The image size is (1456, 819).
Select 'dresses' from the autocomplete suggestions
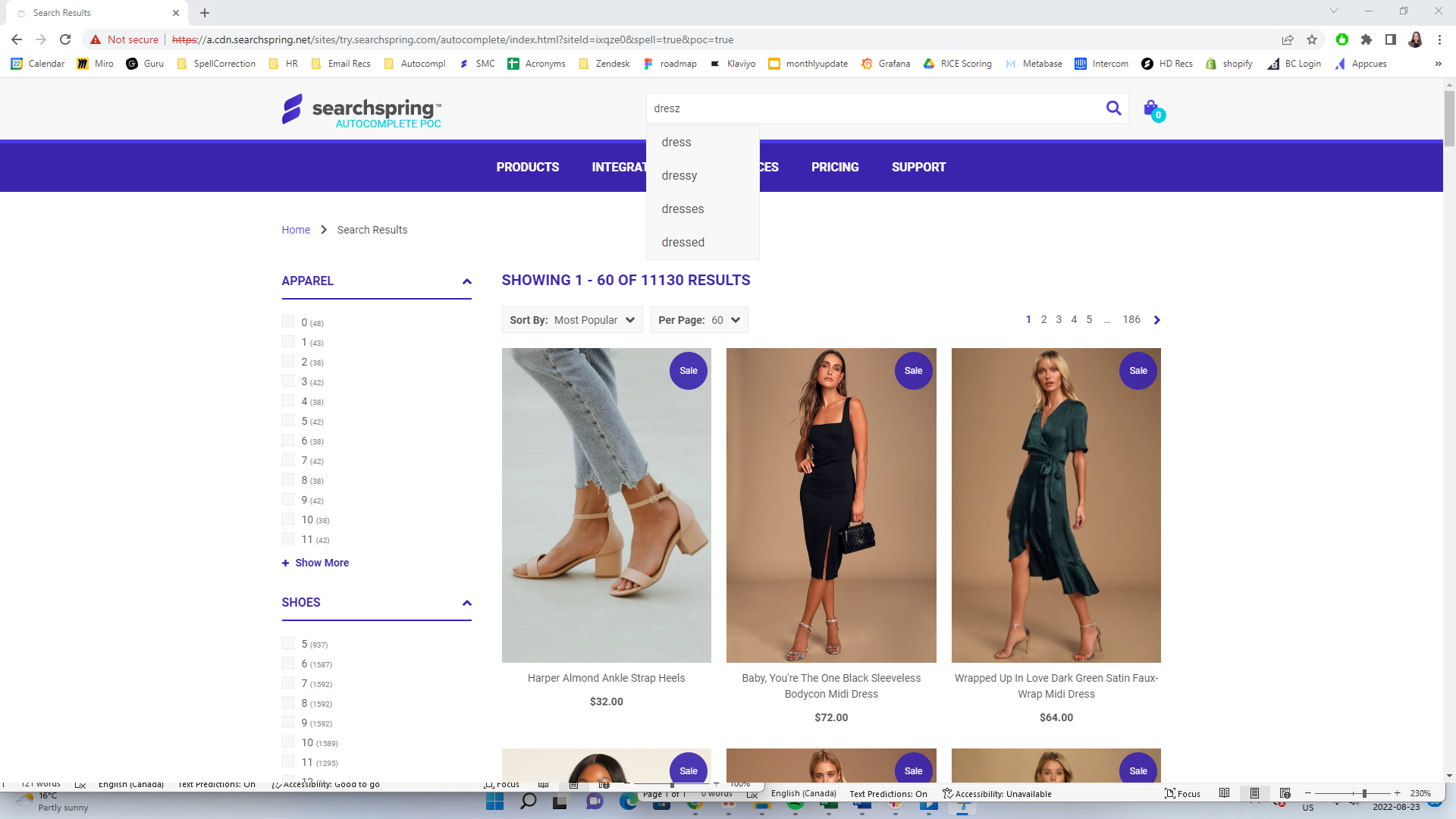[682, 209]
